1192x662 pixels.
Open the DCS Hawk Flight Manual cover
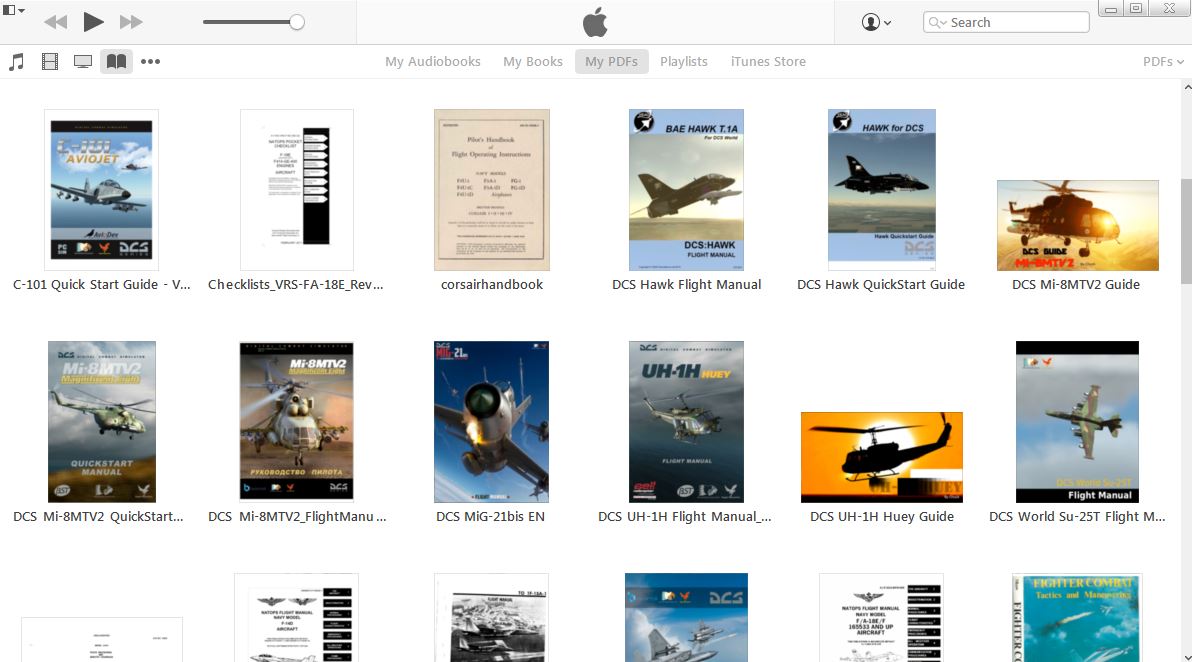(x=686, y=190)
